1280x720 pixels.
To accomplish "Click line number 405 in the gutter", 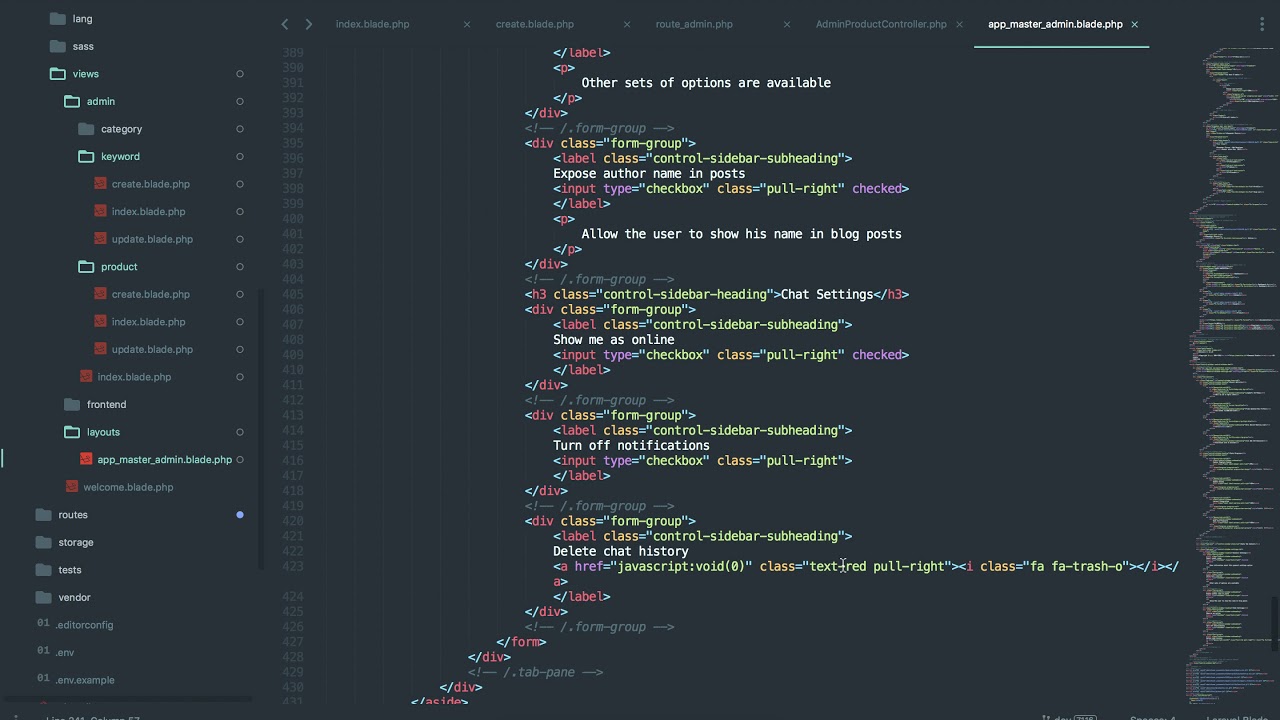I will click(x=293, y=294).
